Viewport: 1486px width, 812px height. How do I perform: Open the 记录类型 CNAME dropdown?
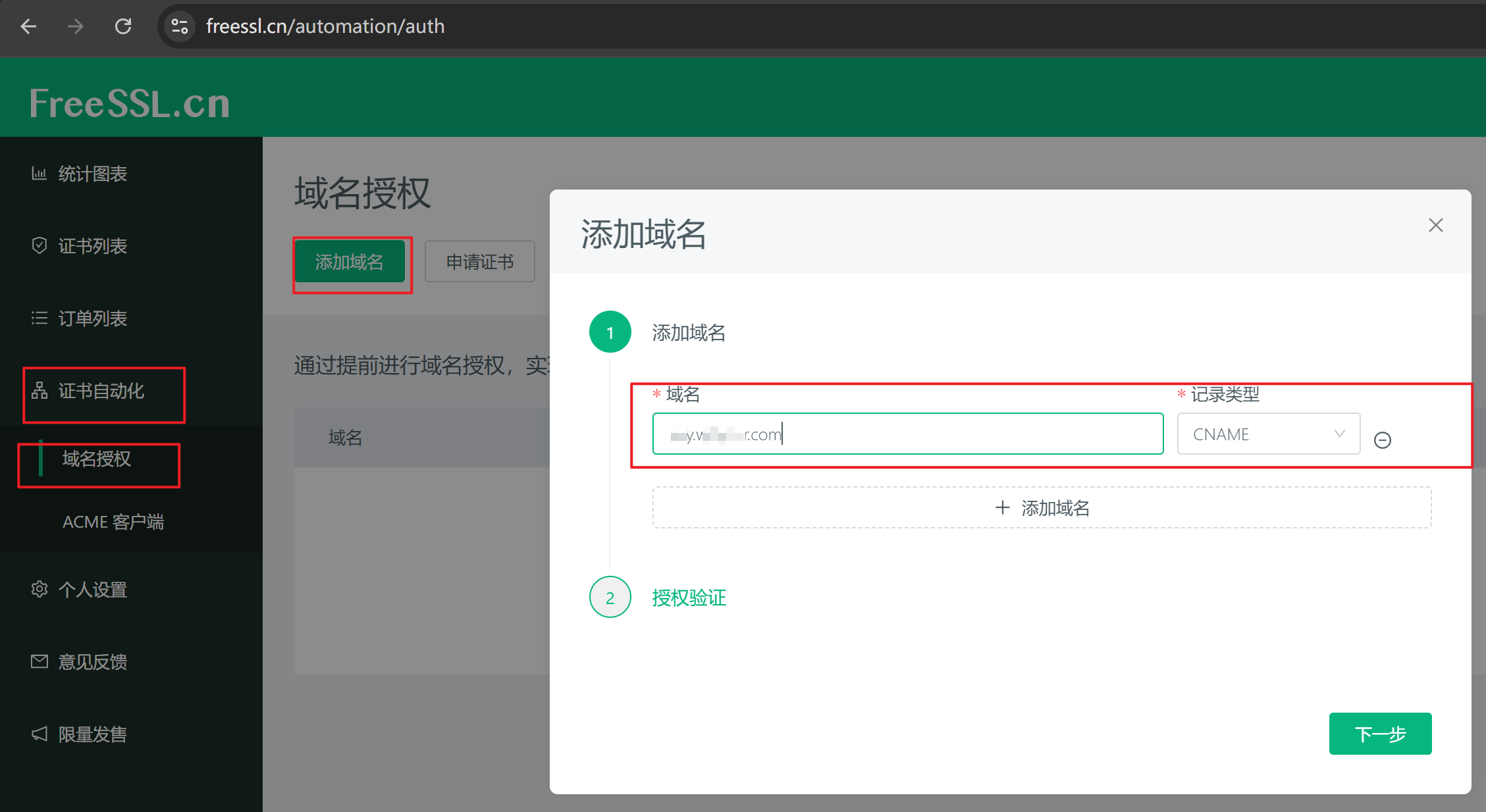[x=1268, y=434]
